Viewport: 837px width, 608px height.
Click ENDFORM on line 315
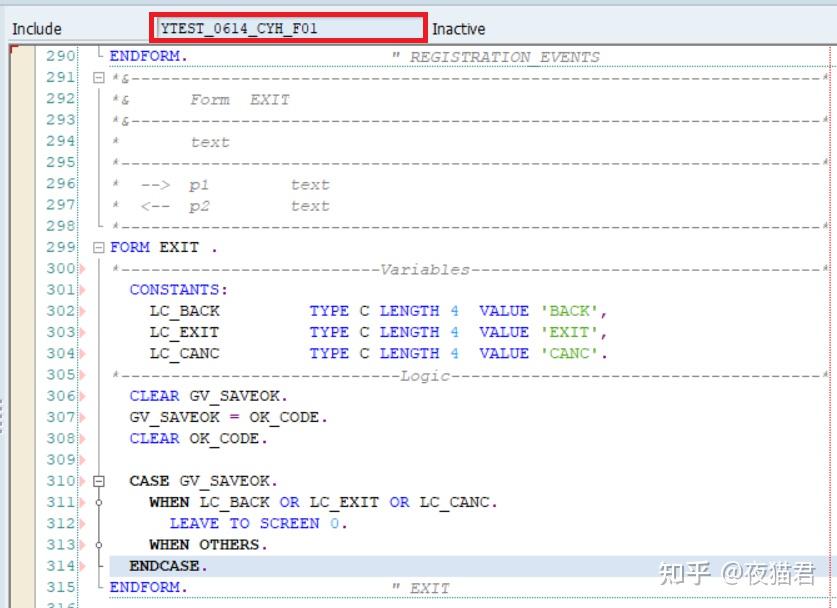click(148, 587)
